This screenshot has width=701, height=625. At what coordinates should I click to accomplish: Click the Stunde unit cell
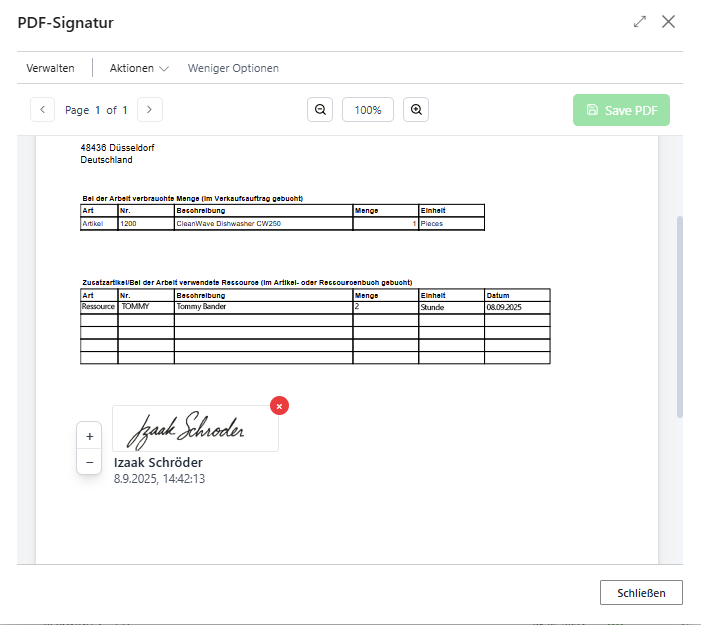tap(452, 307)
